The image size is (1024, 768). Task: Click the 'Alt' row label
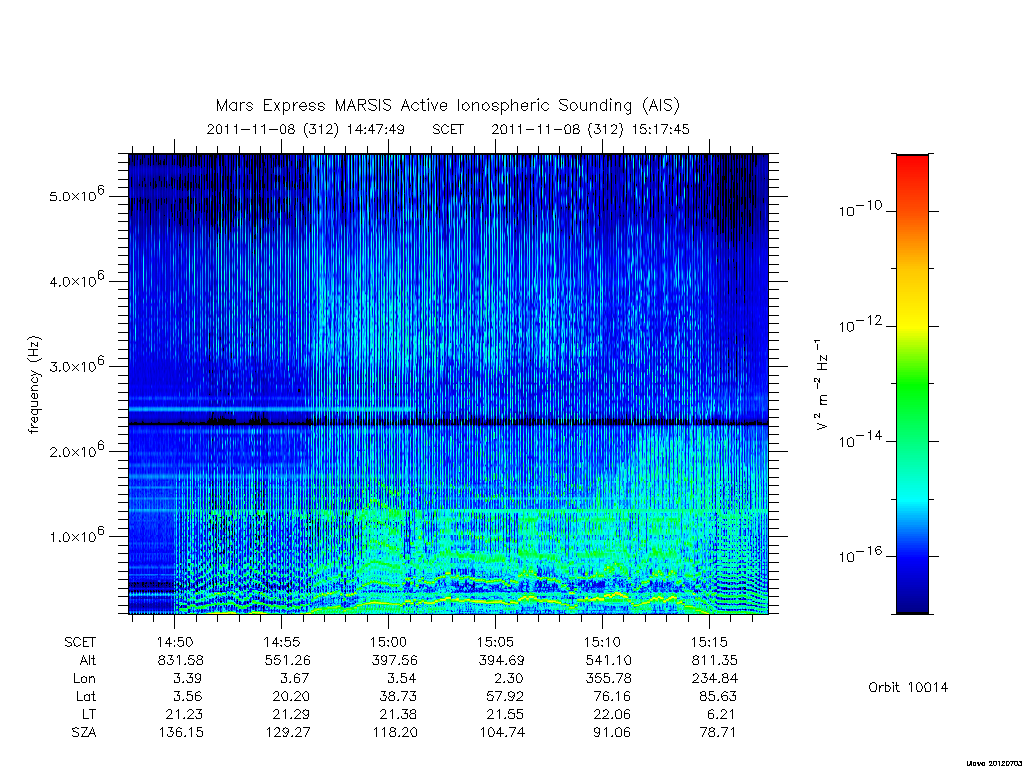point(88,660)
